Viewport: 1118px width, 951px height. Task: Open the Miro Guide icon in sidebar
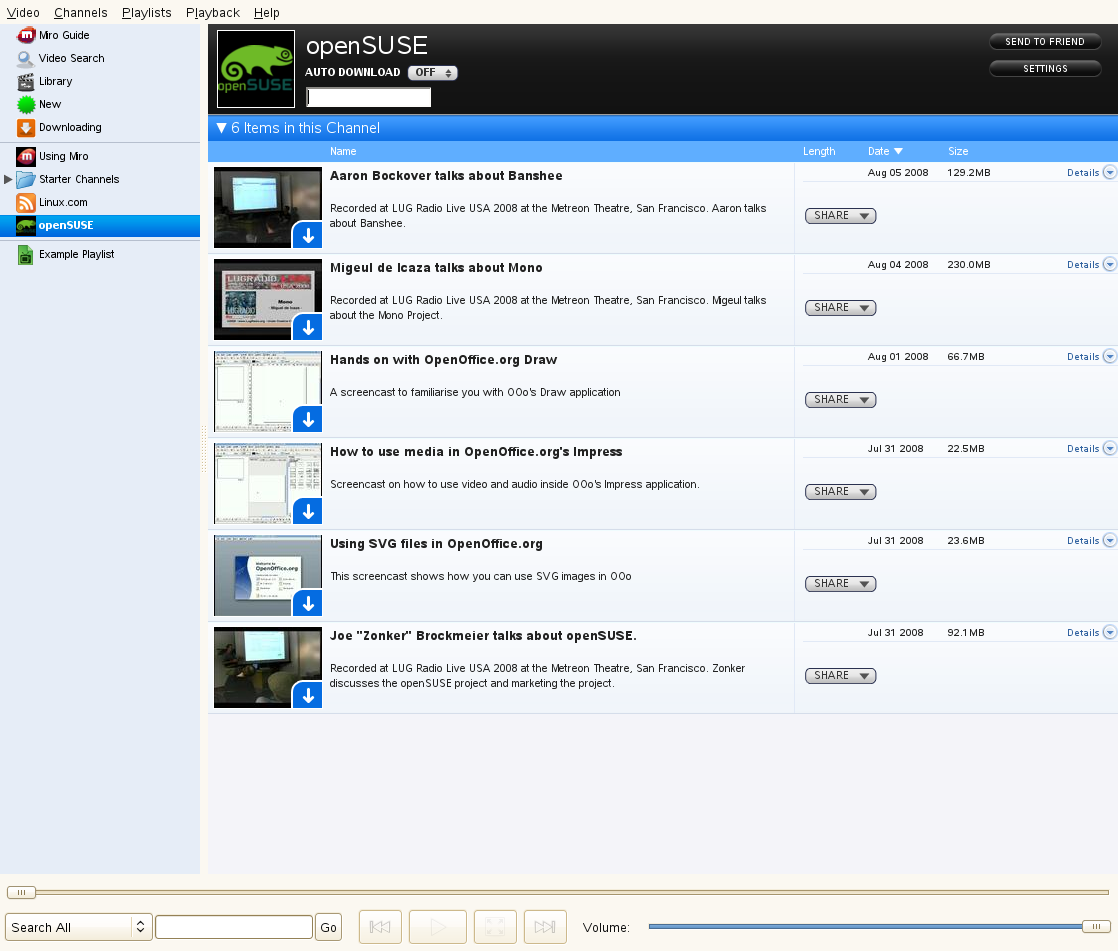point(26,35)
